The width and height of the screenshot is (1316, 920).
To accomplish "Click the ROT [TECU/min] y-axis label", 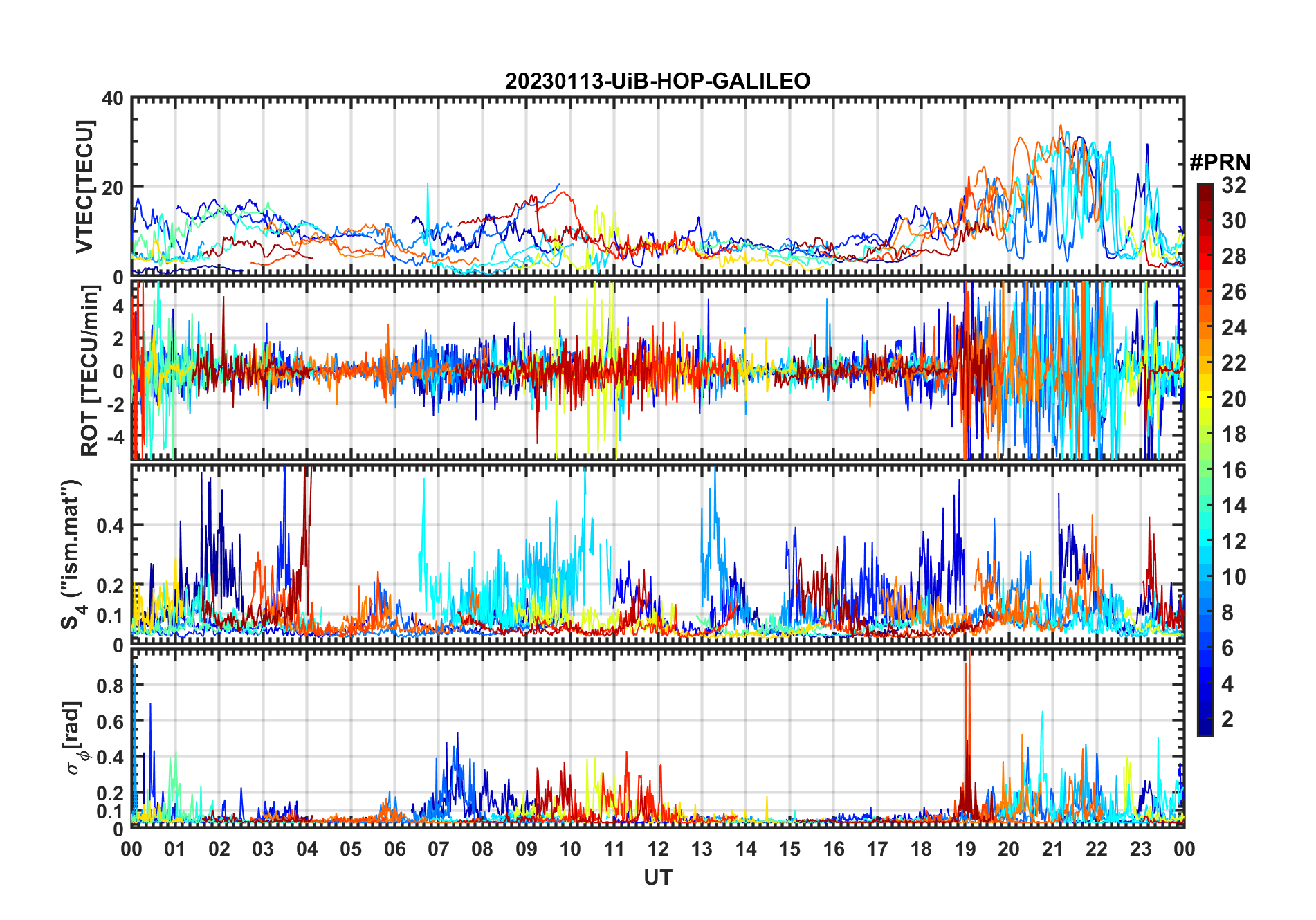I will click(90, 370).
